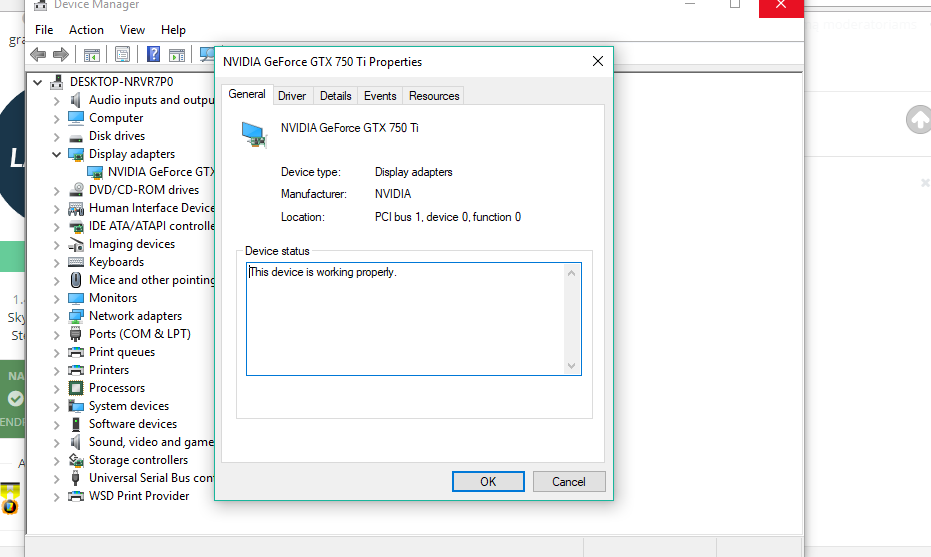Click the Universal Serial Bus plug icon

(75, 478)
